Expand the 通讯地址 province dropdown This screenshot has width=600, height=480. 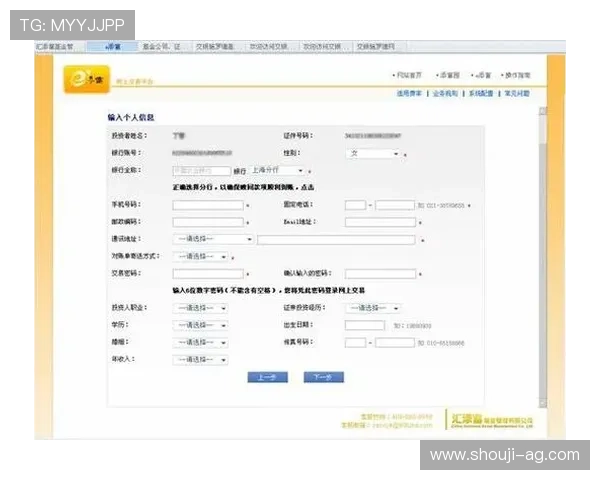pos(214,239)
